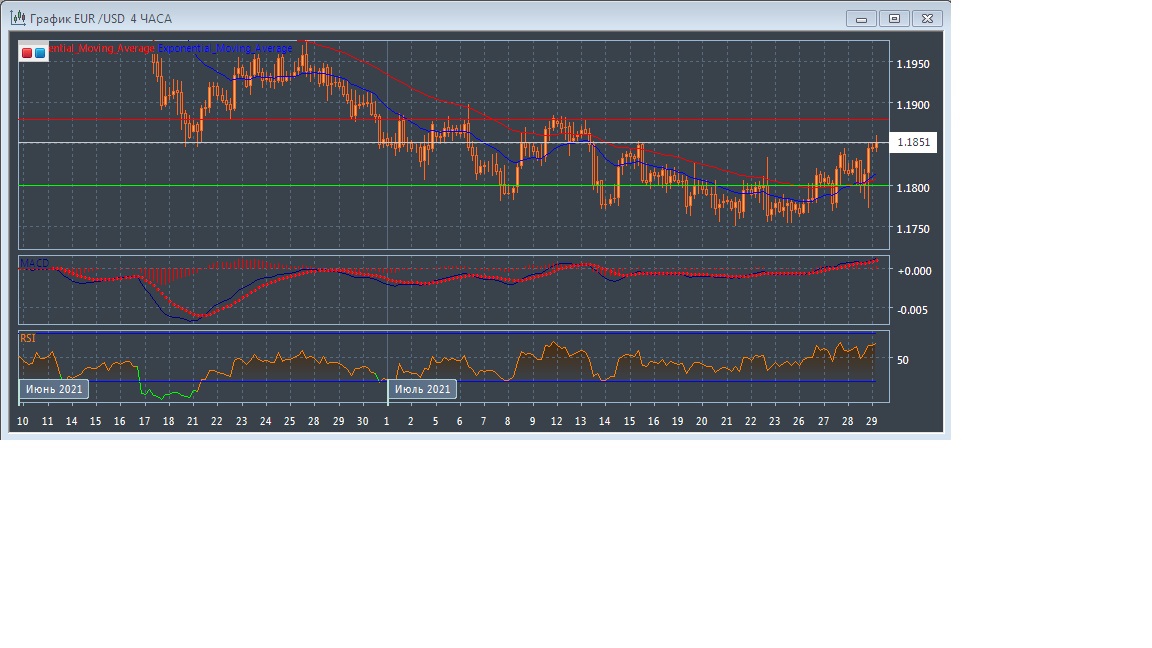
Task: Click the red square icon in chart corner
Action: pos(27,52)
